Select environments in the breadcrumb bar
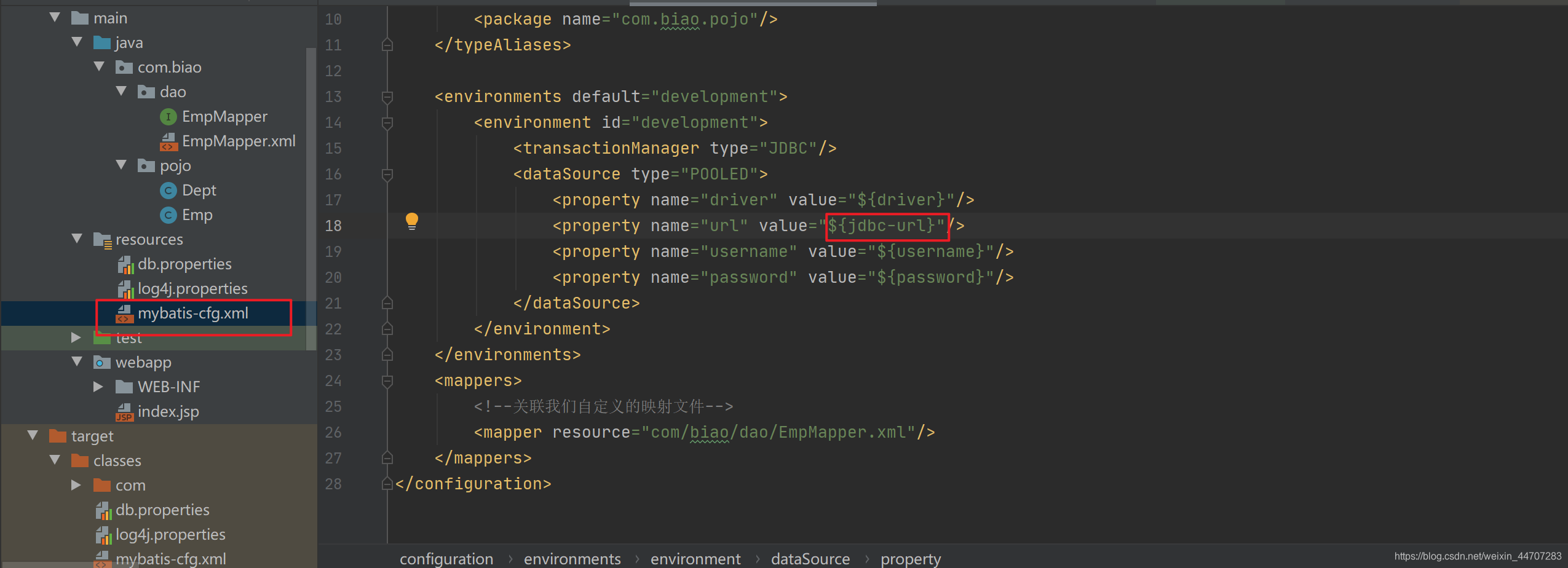 [x=572, y=559]
